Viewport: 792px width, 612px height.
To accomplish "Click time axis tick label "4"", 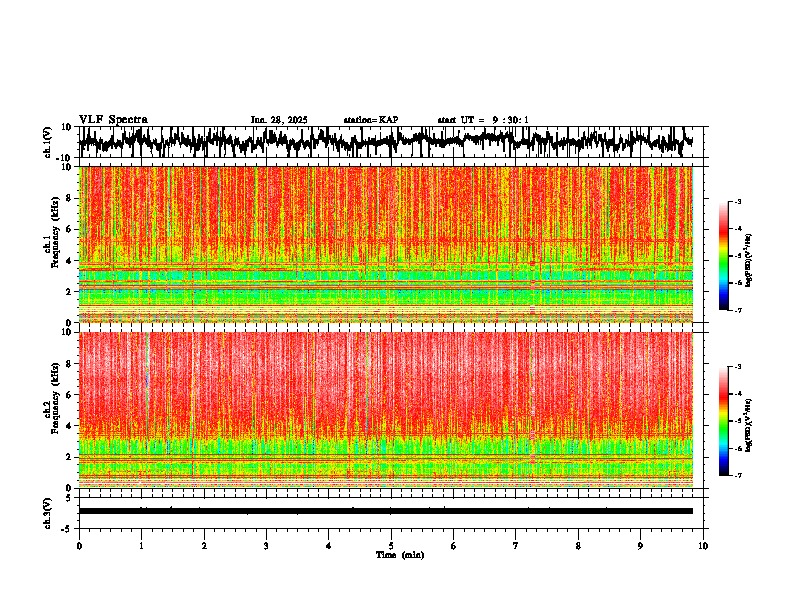I will [x=329, y=546].
